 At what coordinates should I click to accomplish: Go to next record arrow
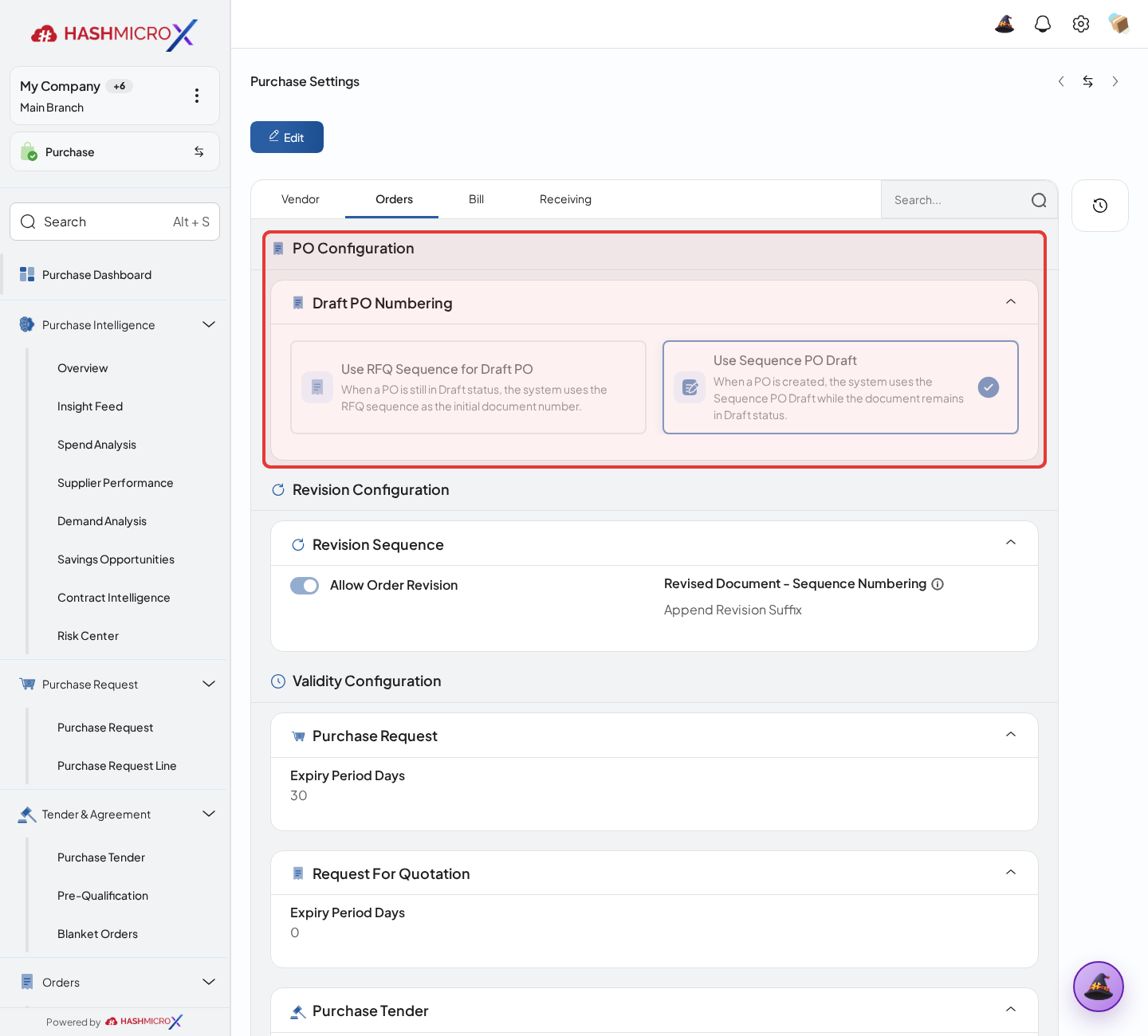click(x=1115, y=81)
